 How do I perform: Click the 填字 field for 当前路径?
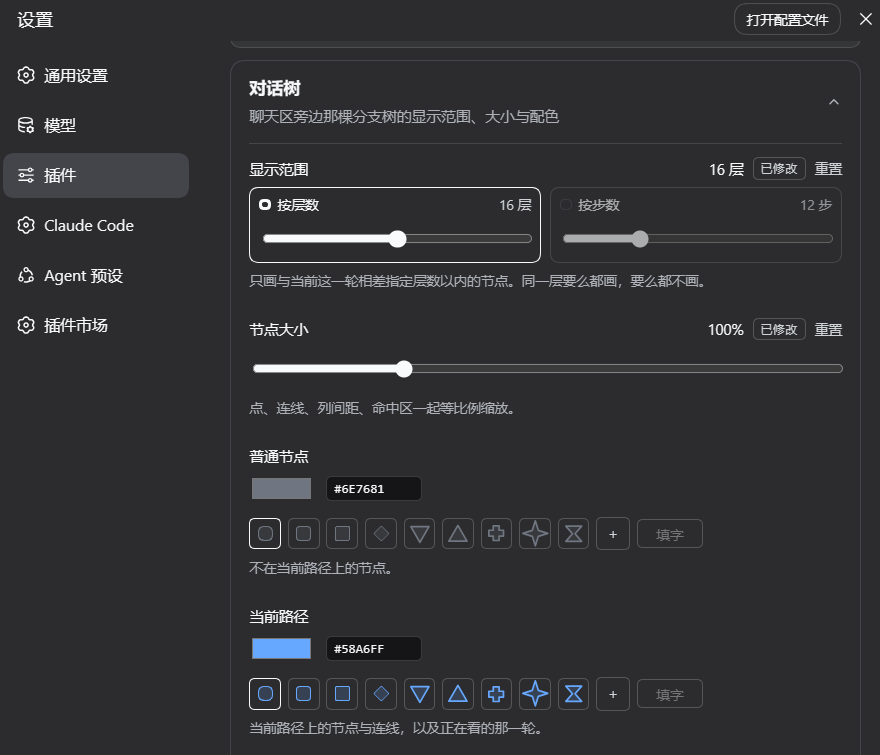click(670, 694)
